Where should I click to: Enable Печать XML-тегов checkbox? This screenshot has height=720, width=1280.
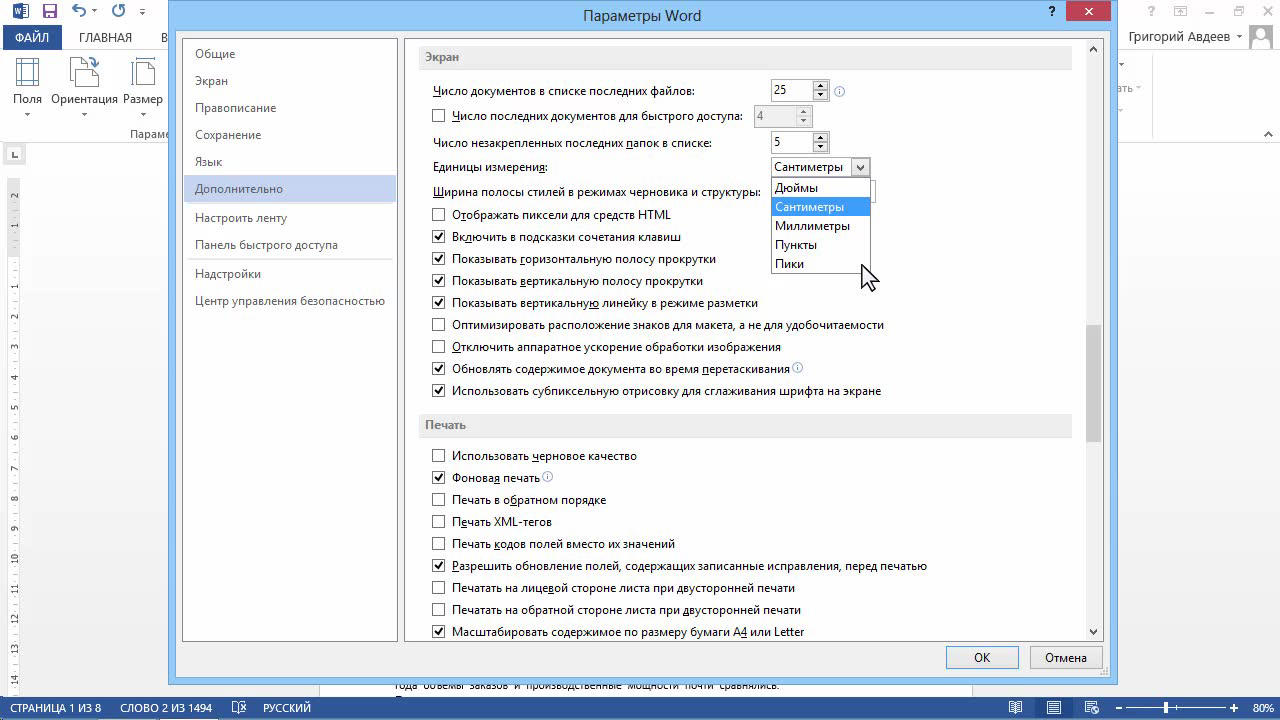(x=439, y=521)
